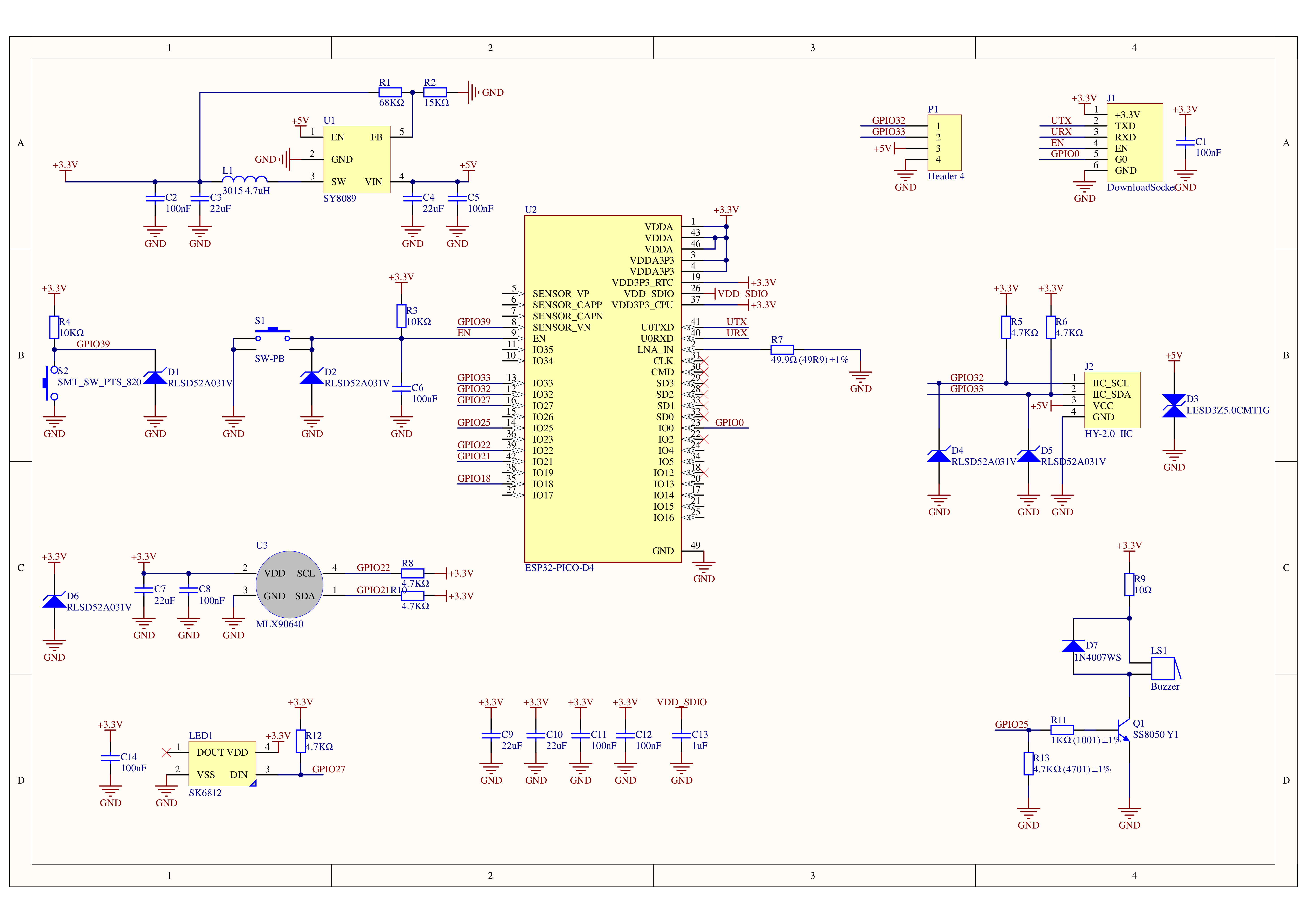This screenshot has height=924, width=1308.
Task: Click the R3 10KΩ pull-up resistor
Action: (x=402, y=316)
